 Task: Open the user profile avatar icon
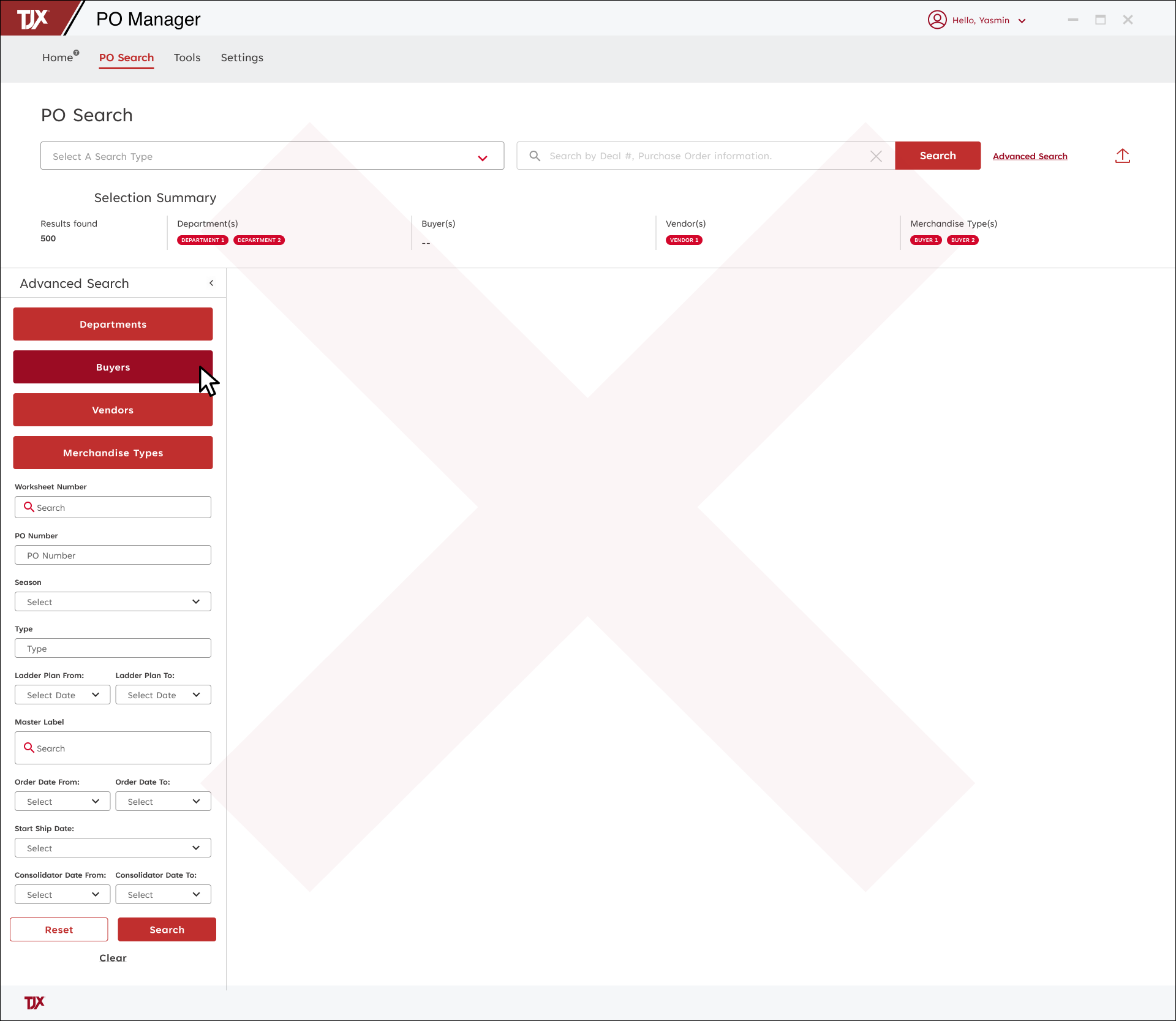937,20
